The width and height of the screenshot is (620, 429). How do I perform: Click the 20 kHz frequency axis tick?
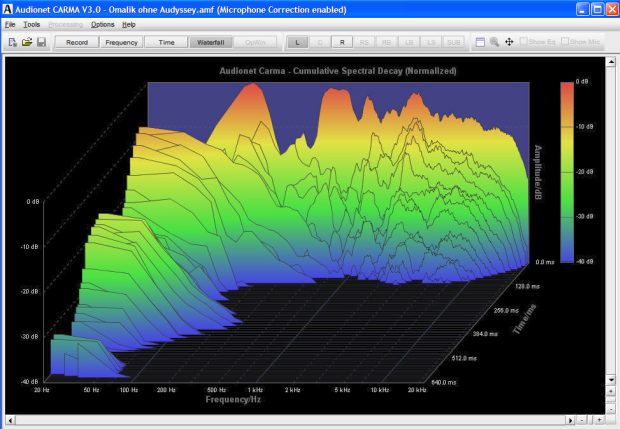pyautogui.click(x=418, y=390)
